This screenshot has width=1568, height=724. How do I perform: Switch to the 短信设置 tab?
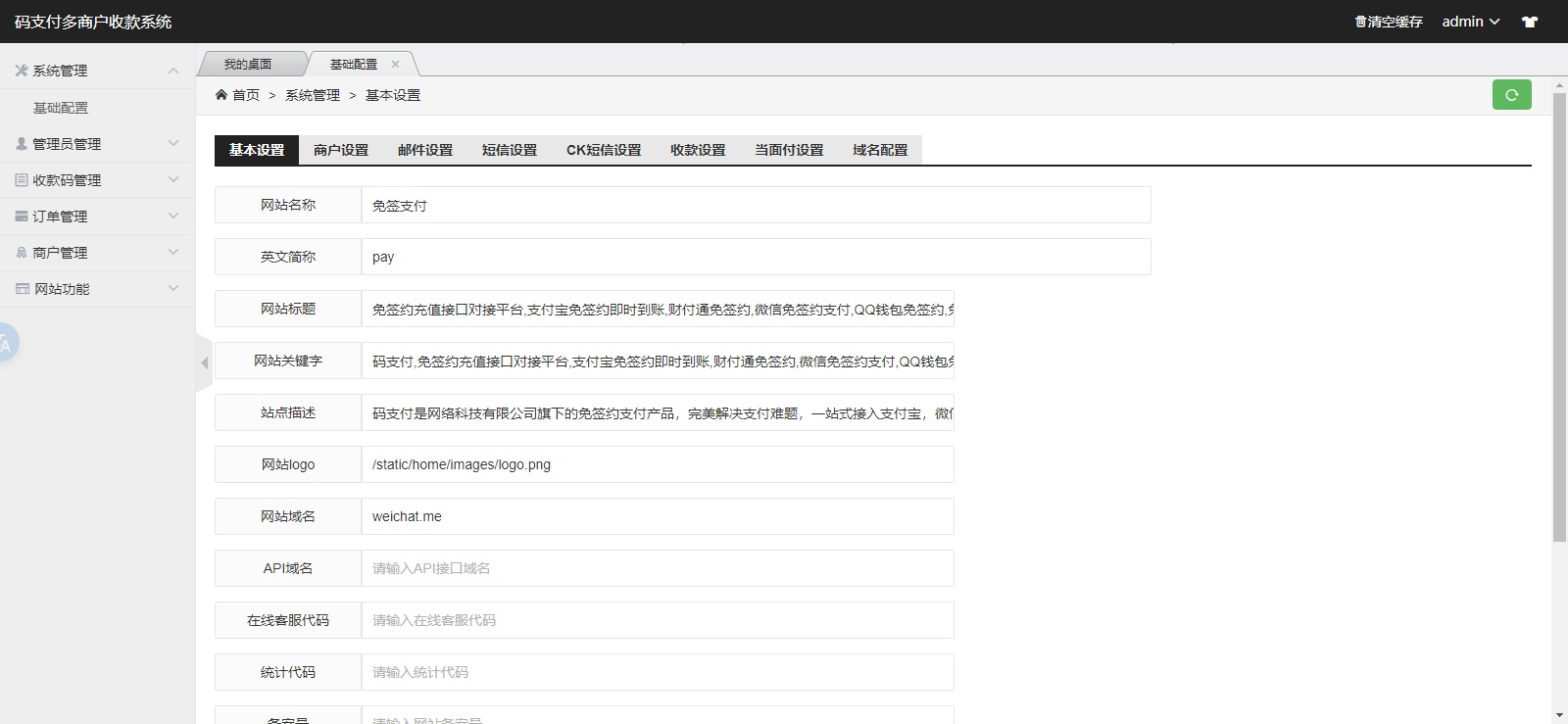point(510,150)
